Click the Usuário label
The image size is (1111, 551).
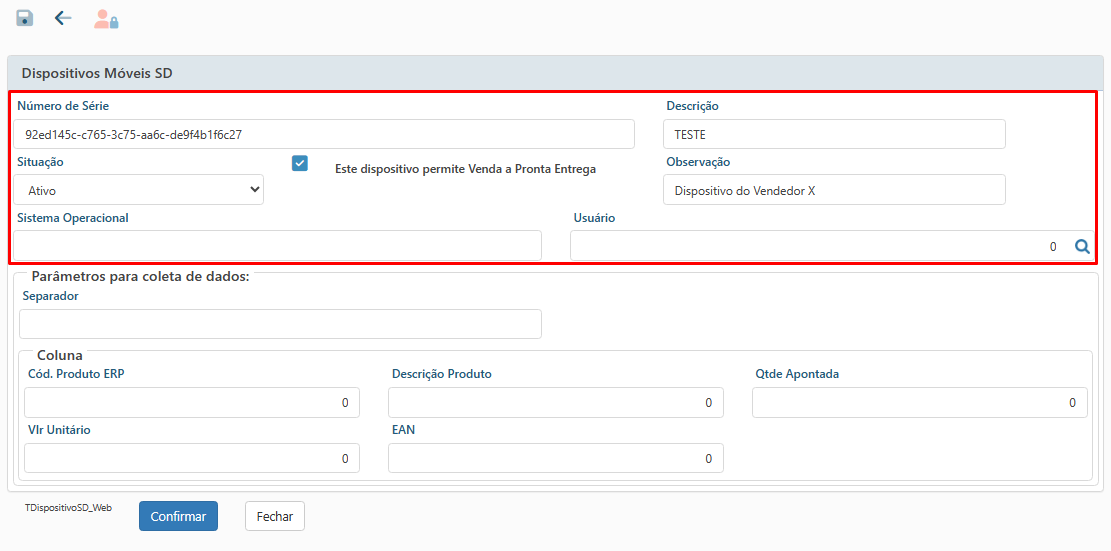pos(594,218)
